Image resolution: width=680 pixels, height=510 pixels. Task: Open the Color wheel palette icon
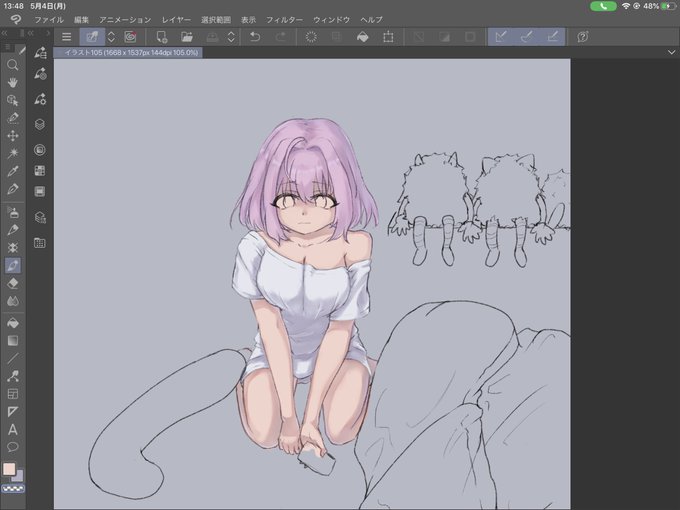40,150
